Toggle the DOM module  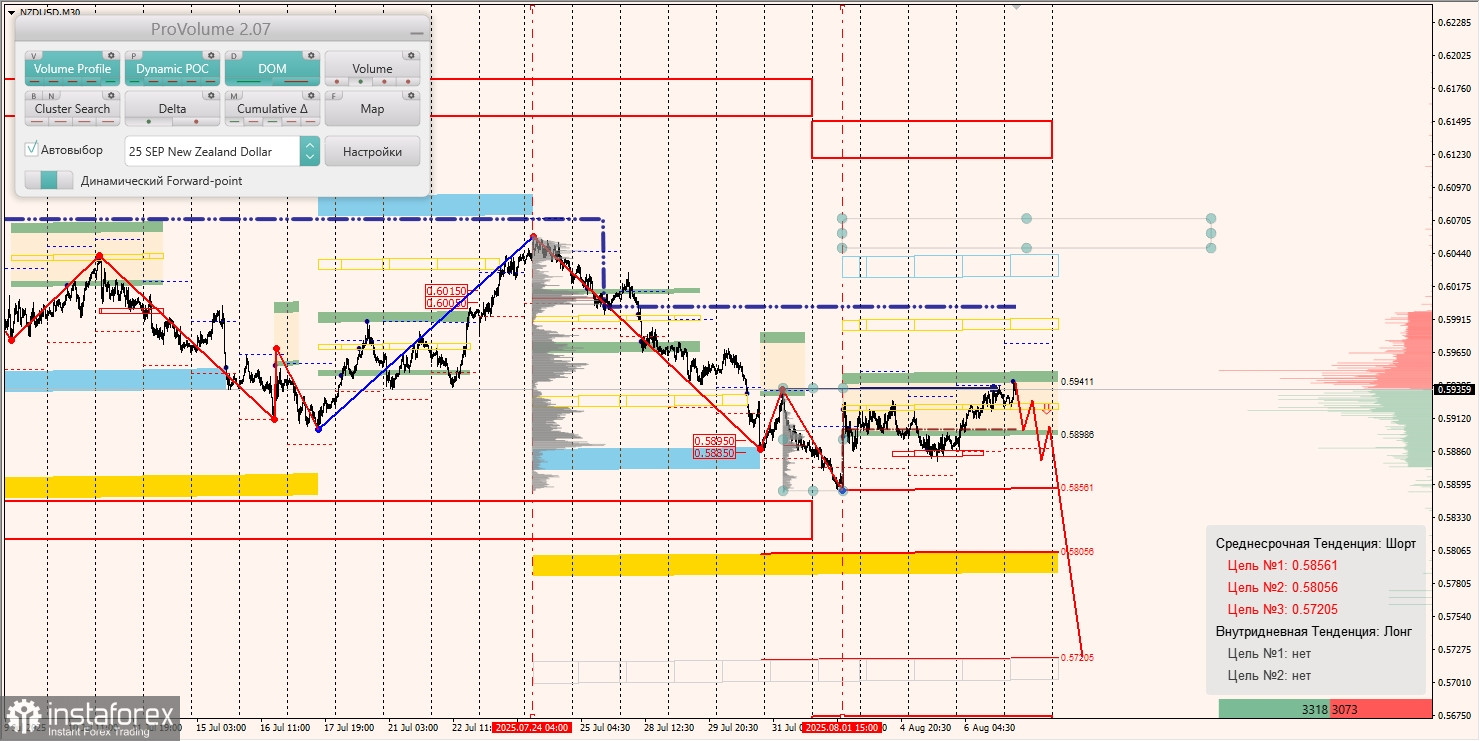272,69
